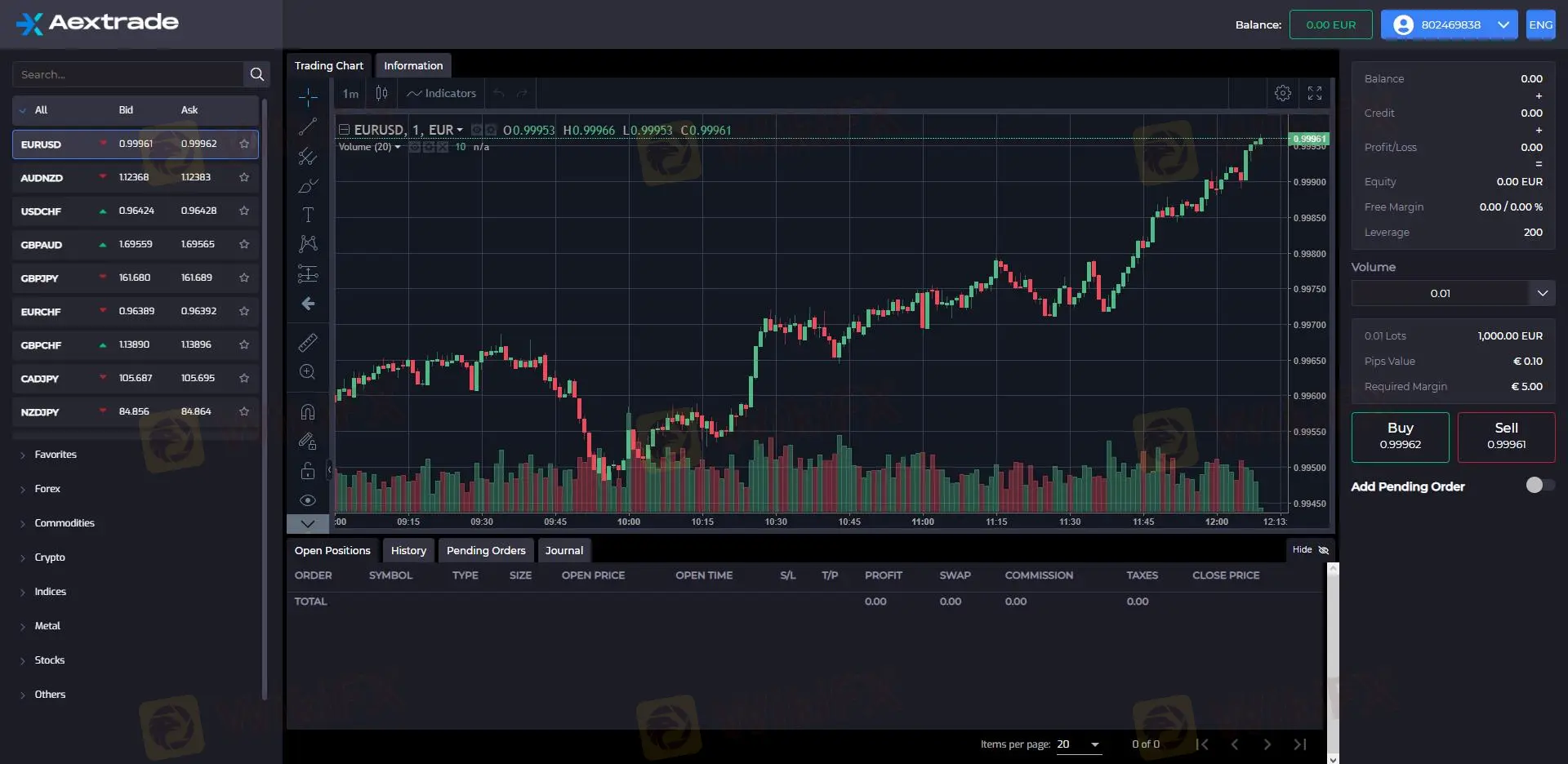Select the XABCD pattern tool
The height and width of the screenshot is (764, 1568).
click(308, 243)
